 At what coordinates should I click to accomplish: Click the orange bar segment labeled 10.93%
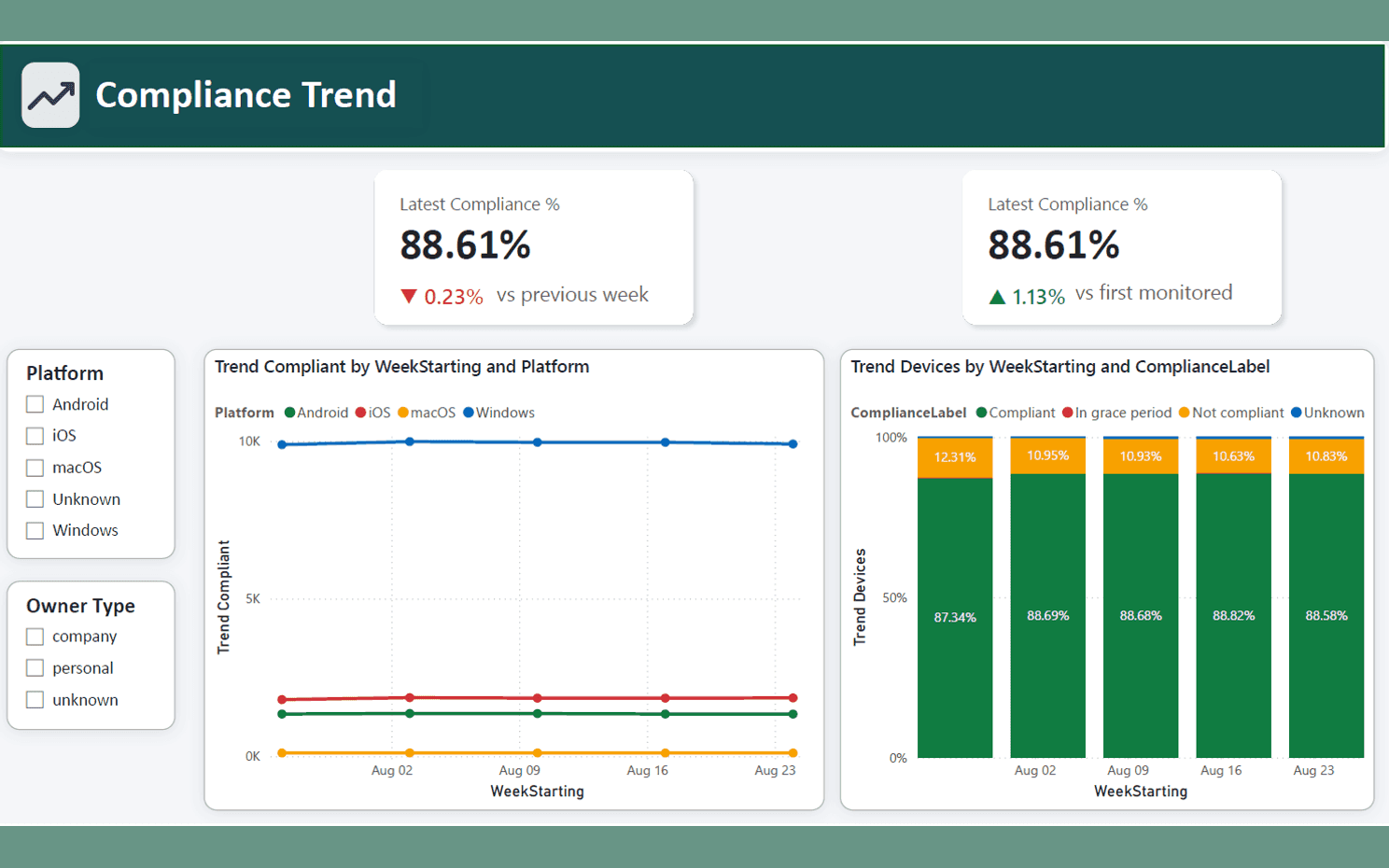click(x=1141, y=456)
